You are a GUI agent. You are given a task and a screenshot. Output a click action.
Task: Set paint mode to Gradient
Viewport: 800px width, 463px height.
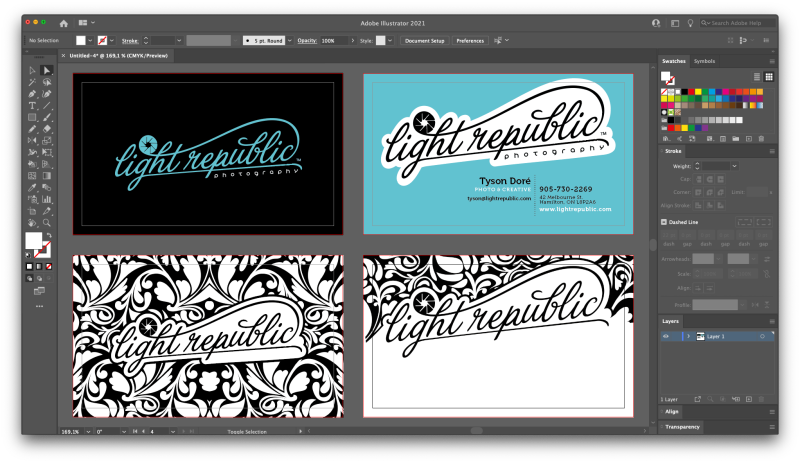39,266
